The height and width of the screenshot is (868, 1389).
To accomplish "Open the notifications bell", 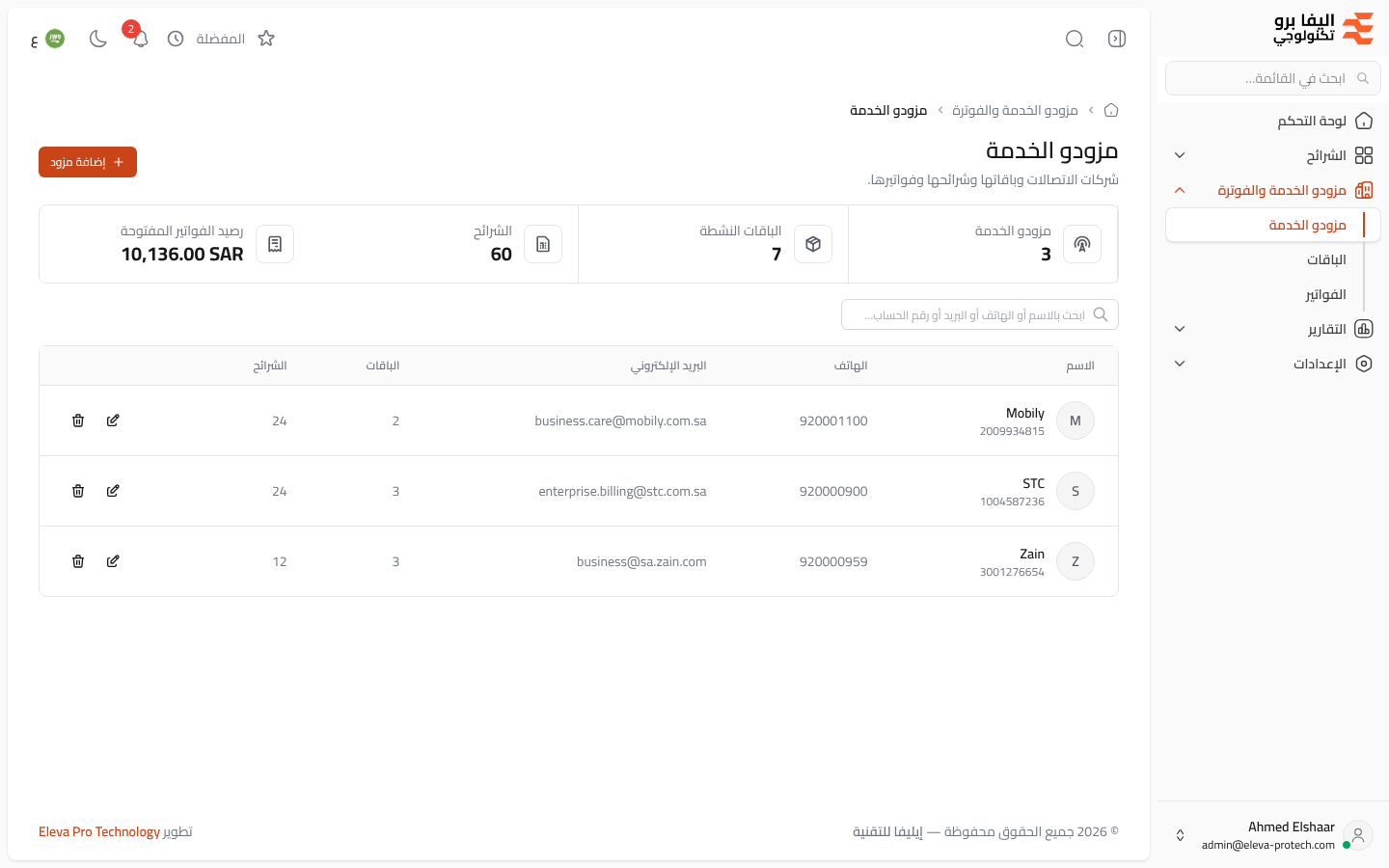I will coord(140,39).
